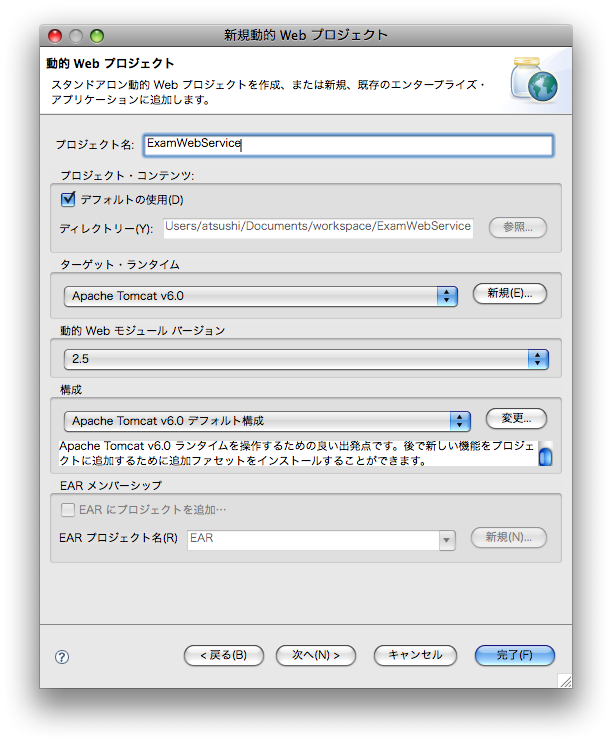The height and width of the screenshot is (743, 612).
Task: Click the < 戻る(B) button
Action: tap(224, 655)
